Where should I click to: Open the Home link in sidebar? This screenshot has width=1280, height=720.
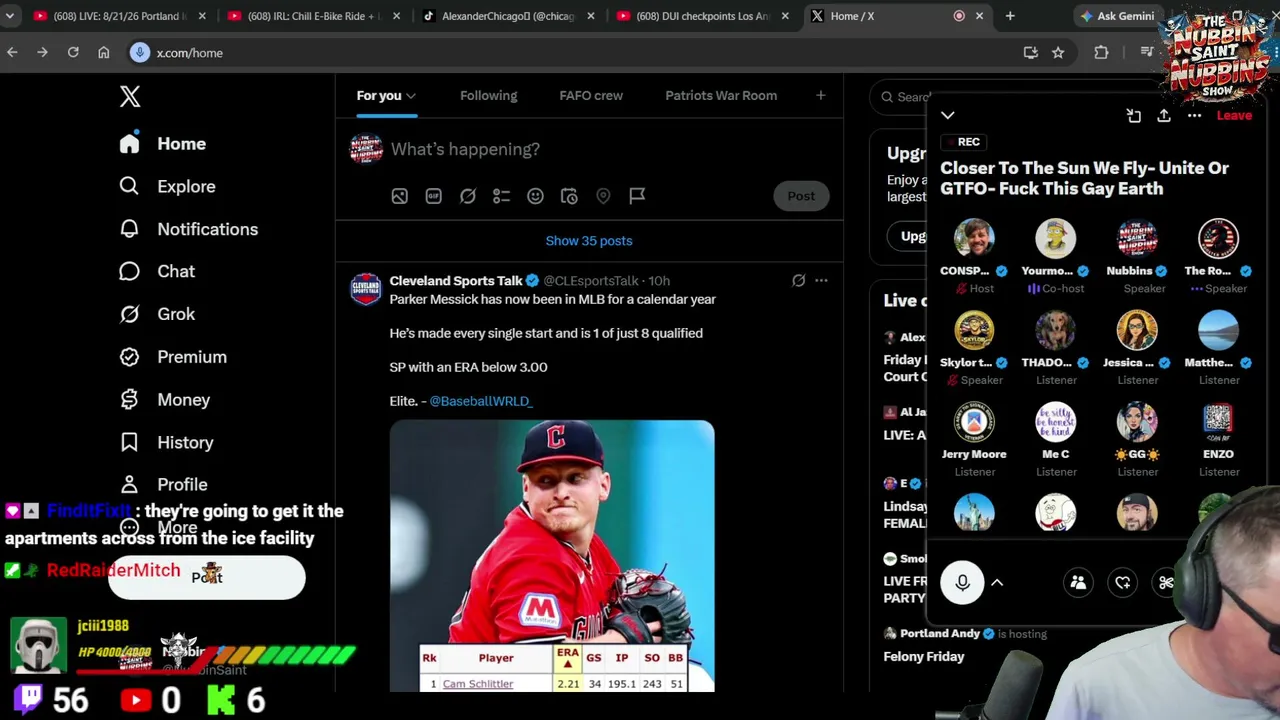pos(163,144)
